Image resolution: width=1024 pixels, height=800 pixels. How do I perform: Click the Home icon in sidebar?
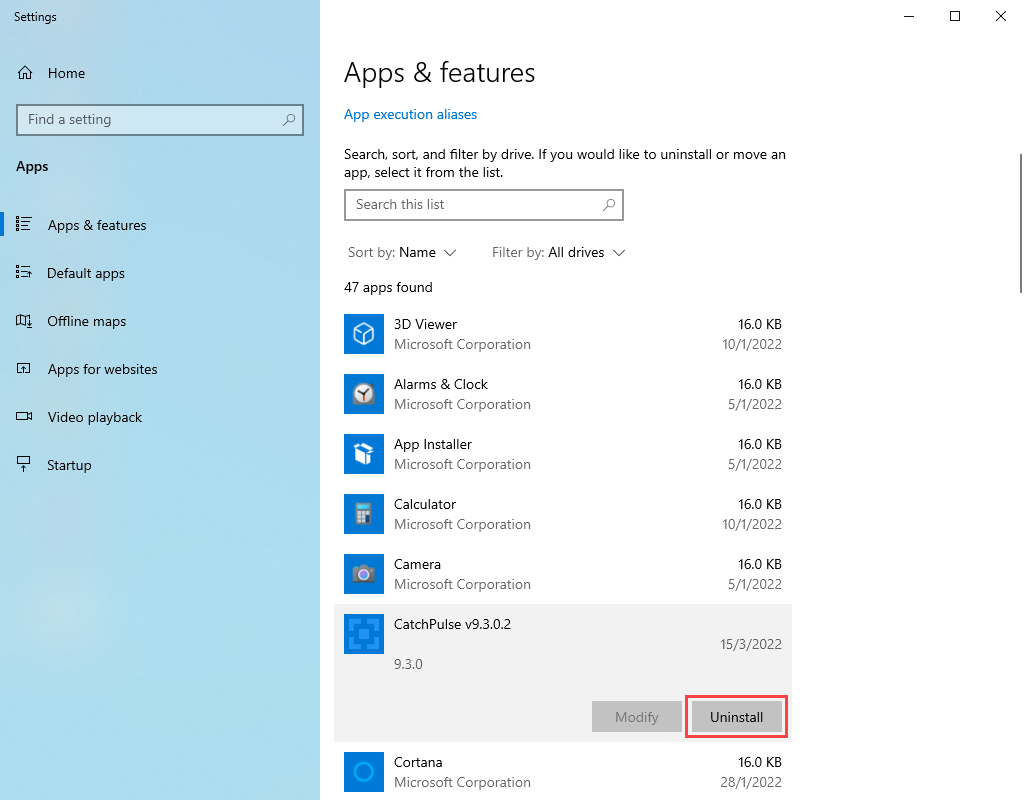[x=26, y=73]
